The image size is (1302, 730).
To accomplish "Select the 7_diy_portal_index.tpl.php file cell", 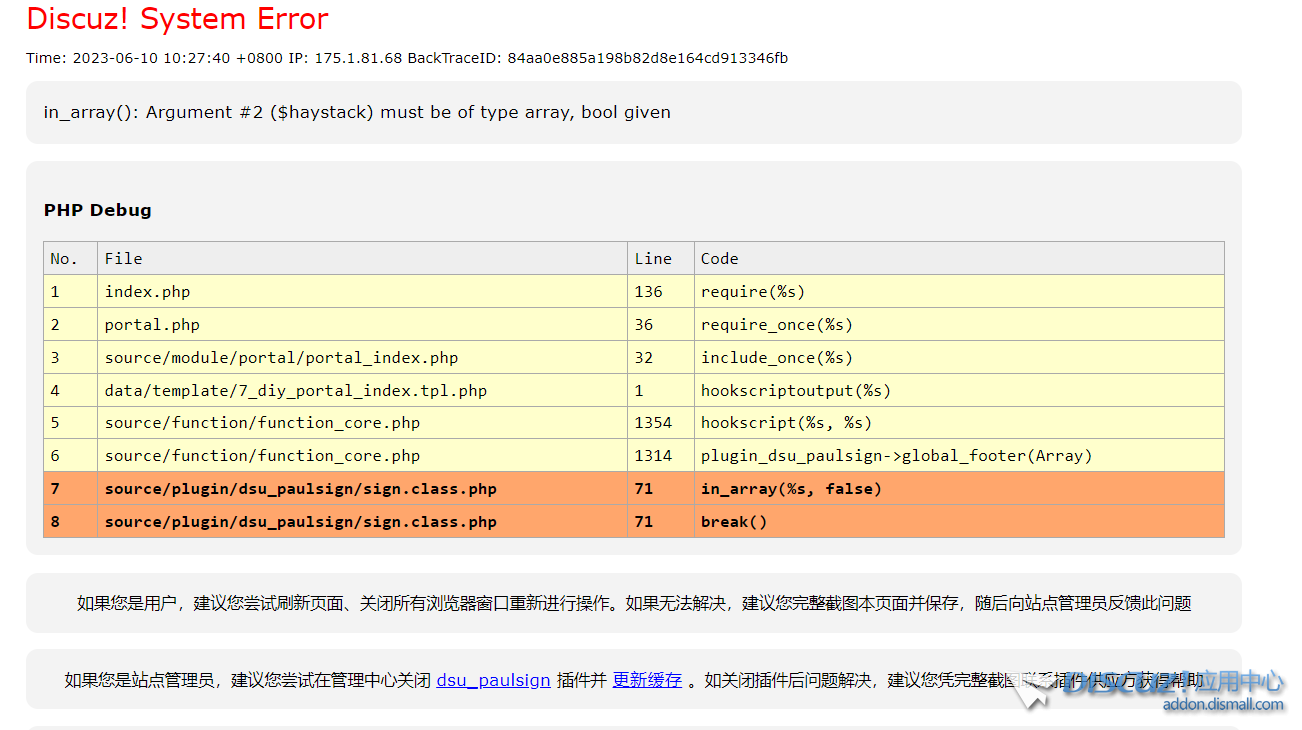I will pos(295,391).
